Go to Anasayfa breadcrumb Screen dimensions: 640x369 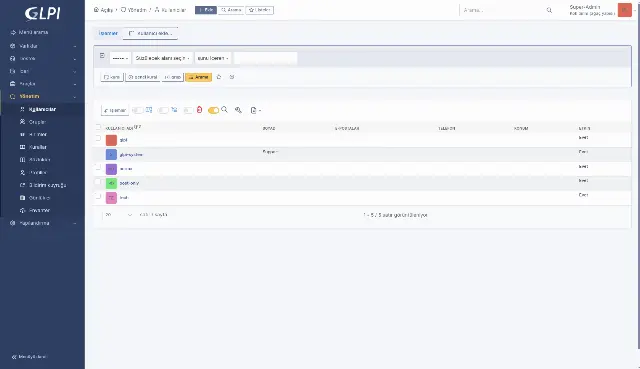pyautogui.click(x=104, y=10)
